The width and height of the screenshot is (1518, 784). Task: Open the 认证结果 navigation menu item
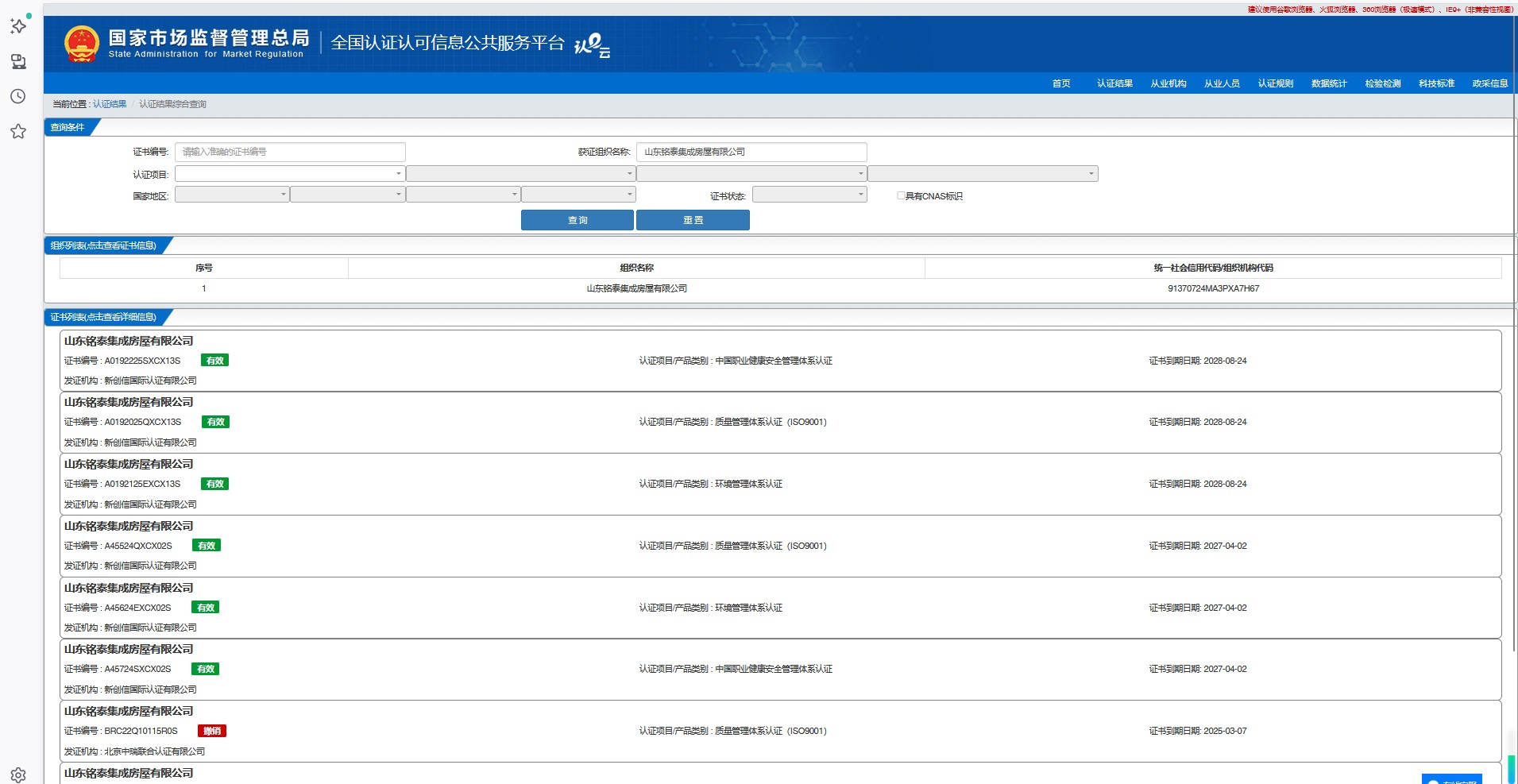[1114, 83]
